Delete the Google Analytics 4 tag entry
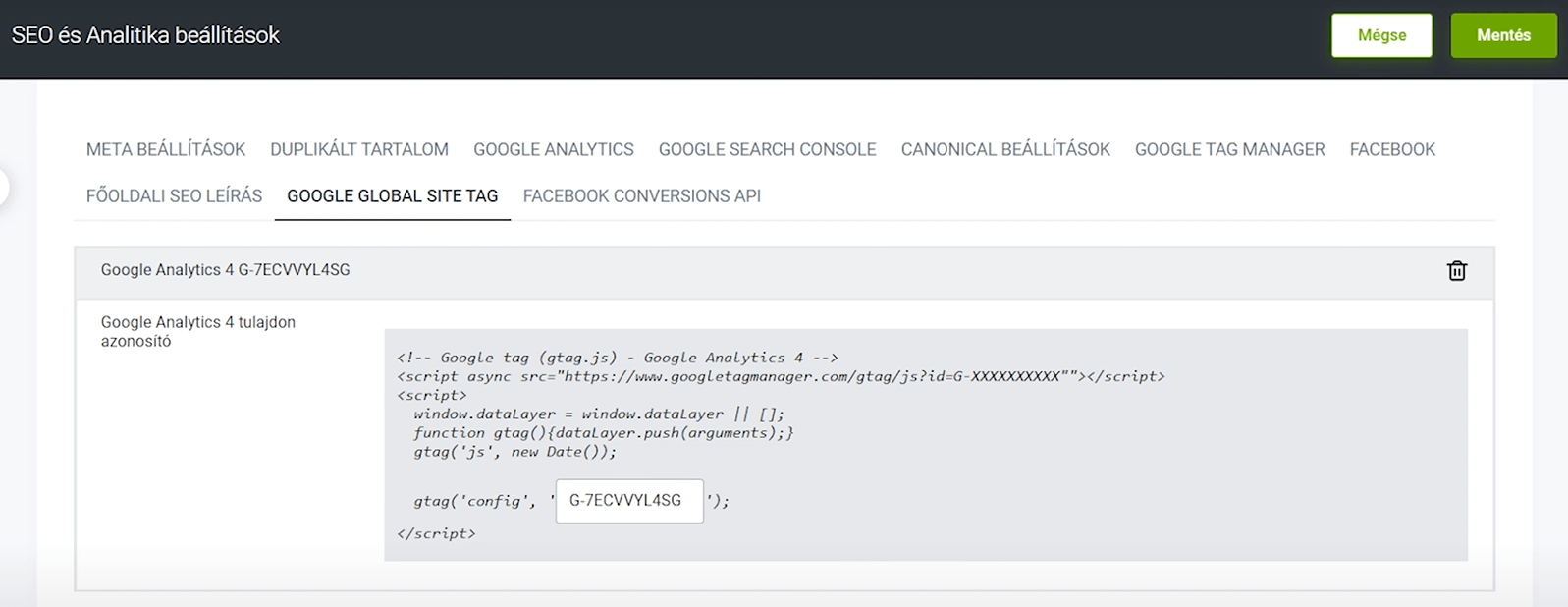The width and height of the screenshot is (1568, 607). 1456,271
